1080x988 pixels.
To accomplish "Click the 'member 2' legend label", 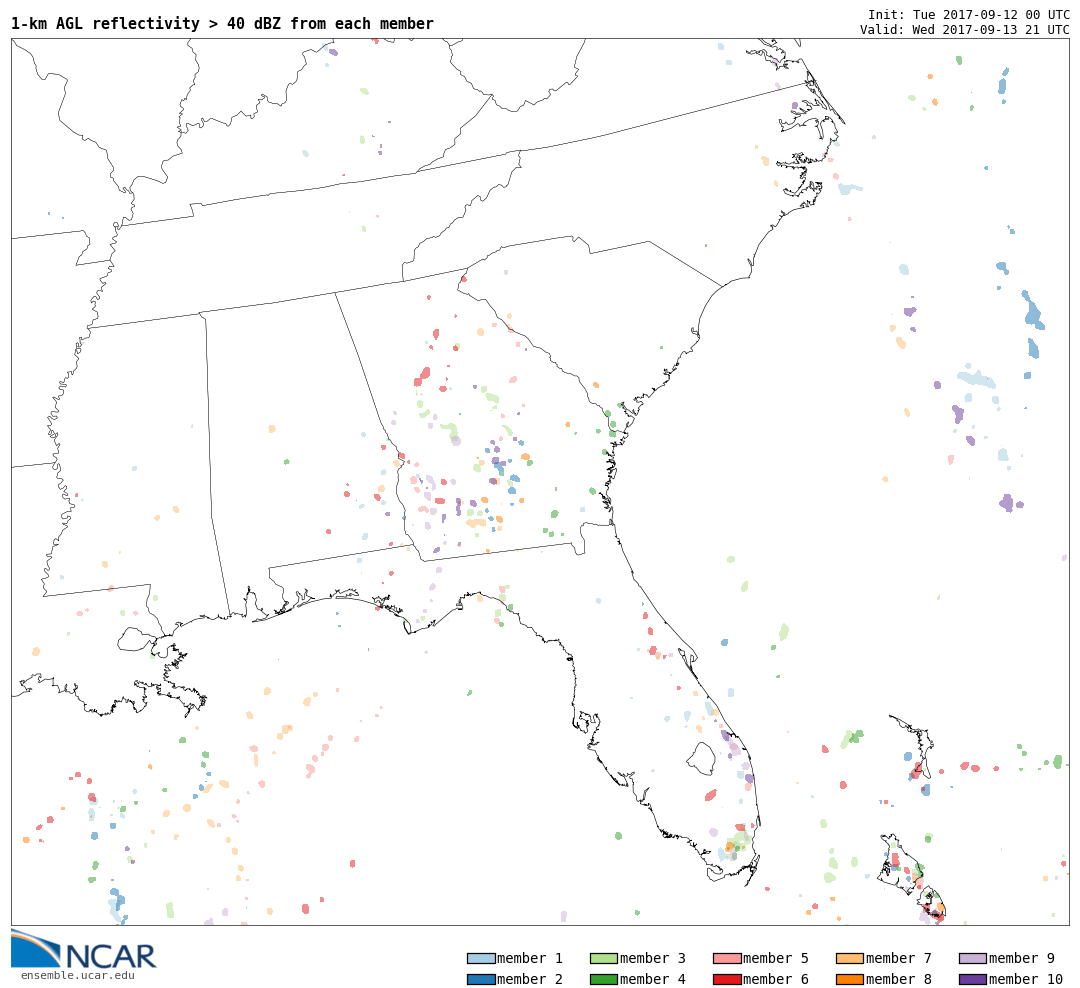I will [530, 979].
